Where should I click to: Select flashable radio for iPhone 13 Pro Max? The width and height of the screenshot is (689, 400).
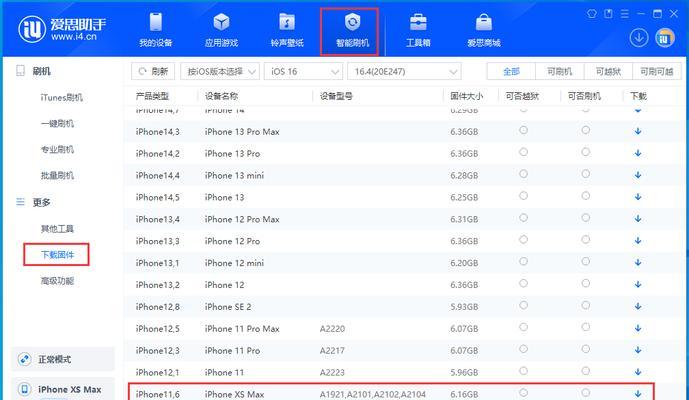[585, 130]
